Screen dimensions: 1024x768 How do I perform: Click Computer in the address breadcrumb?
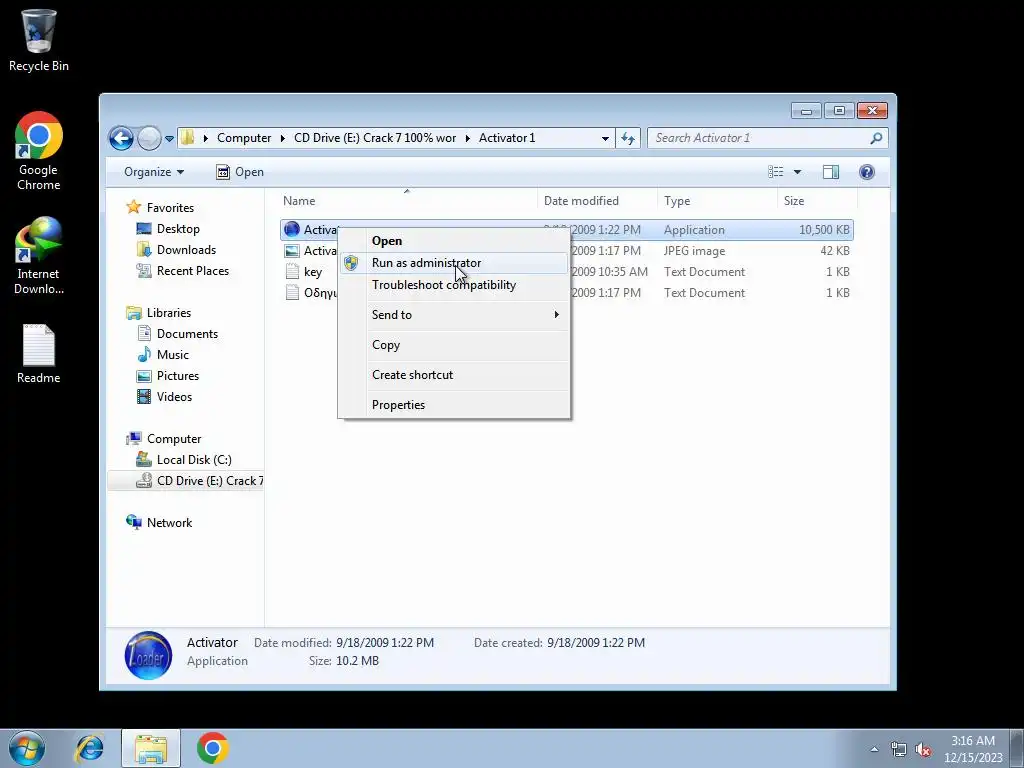244,138
